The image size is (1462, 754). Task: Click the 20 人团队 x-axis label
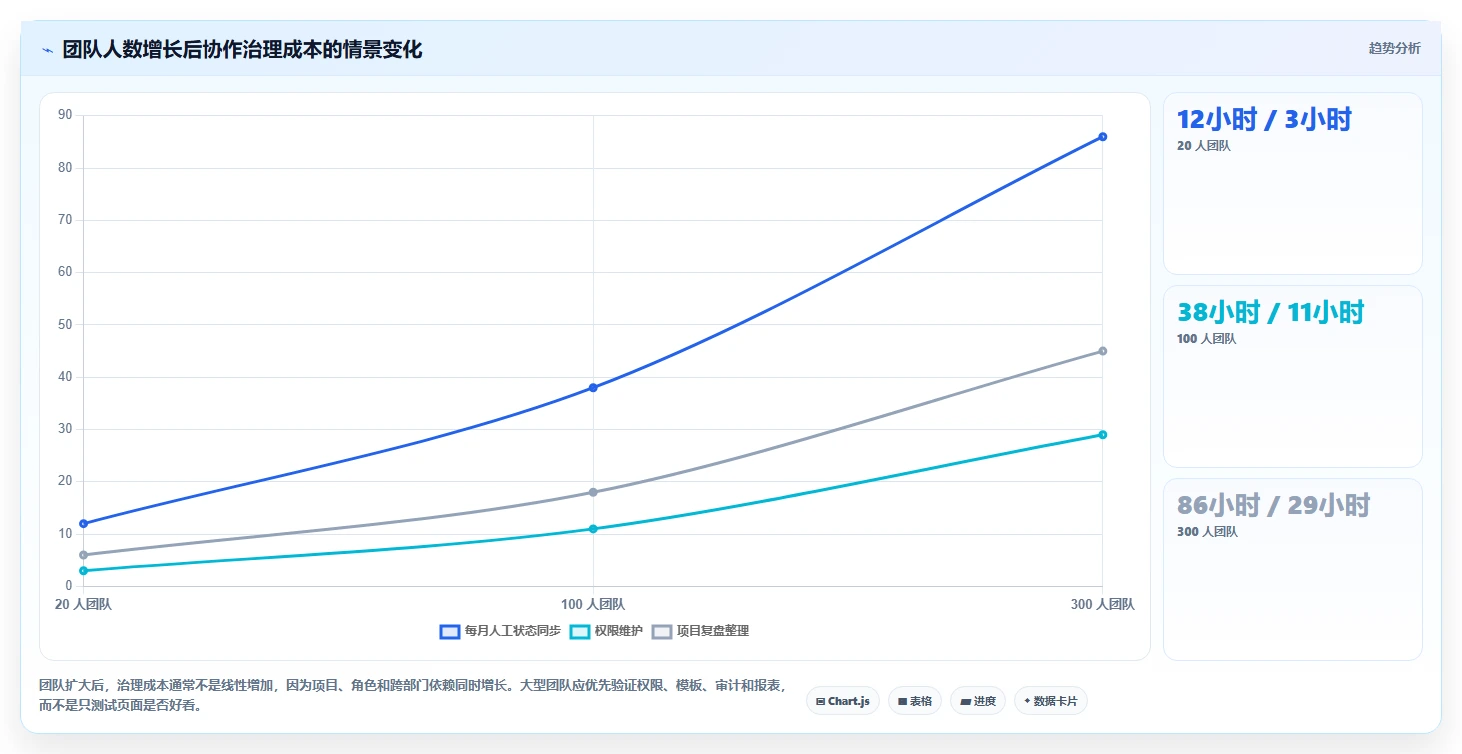click(x=83, y=605)
